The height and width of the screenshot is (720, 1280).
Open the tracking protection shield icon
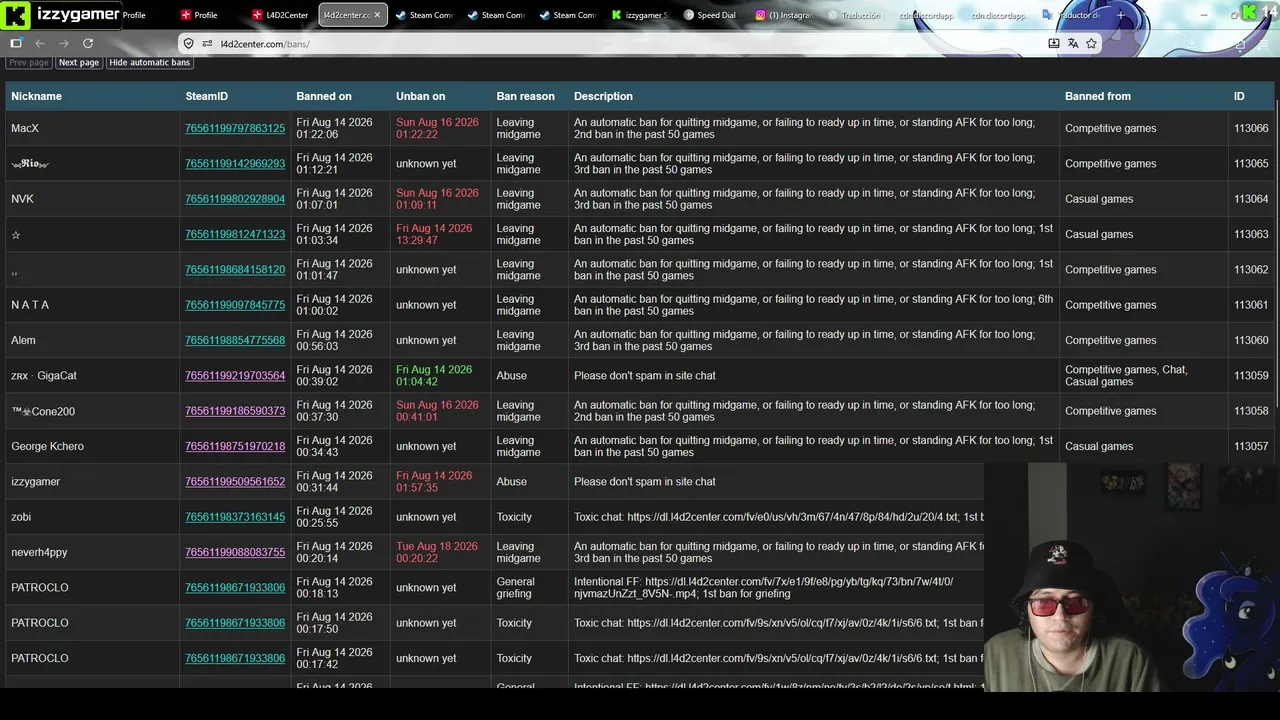[x=188, y=44]
